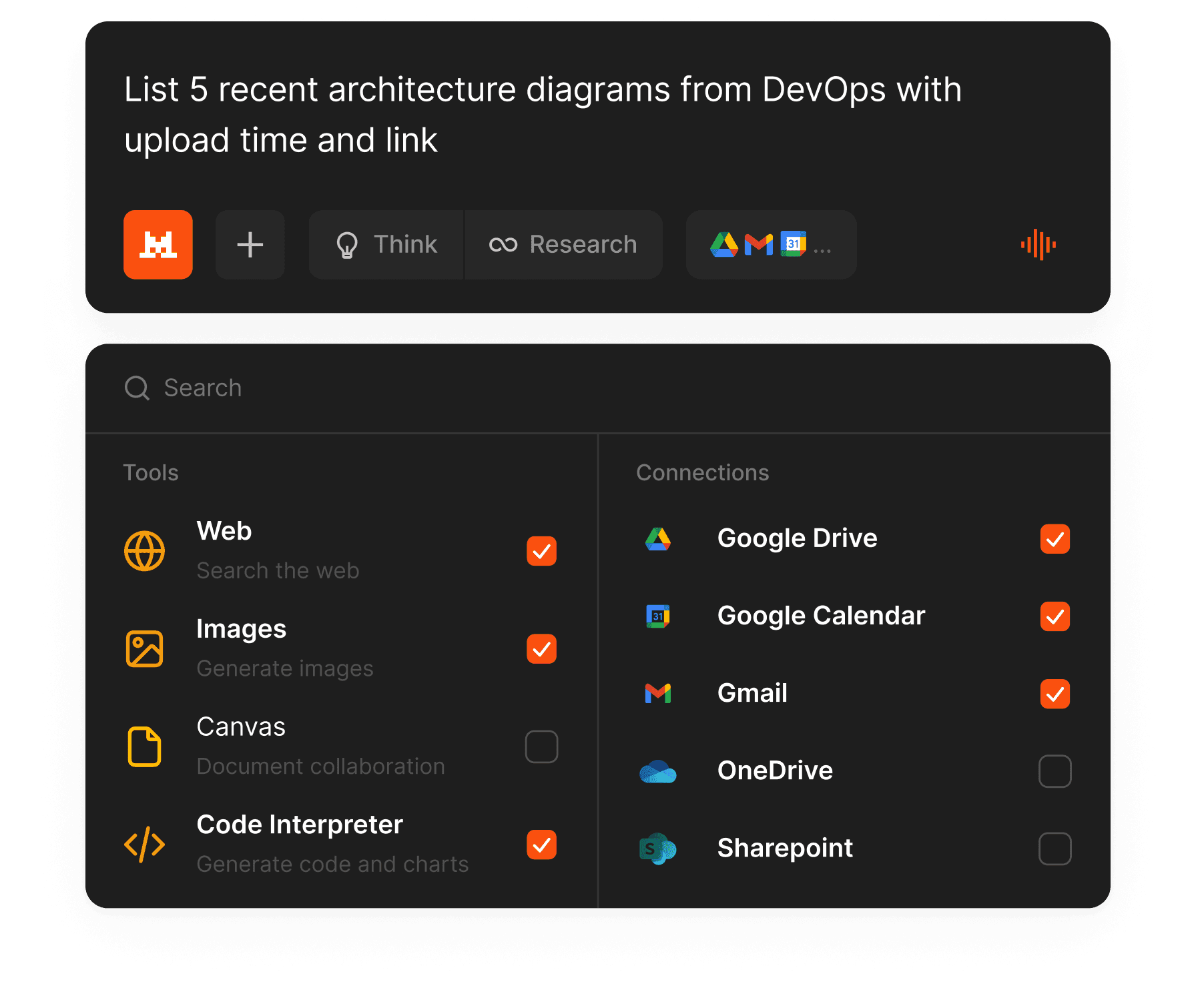This screenshot has width=1192, height=1008.
Task: Disable the Web search checkbox
Action: [541, 551]
